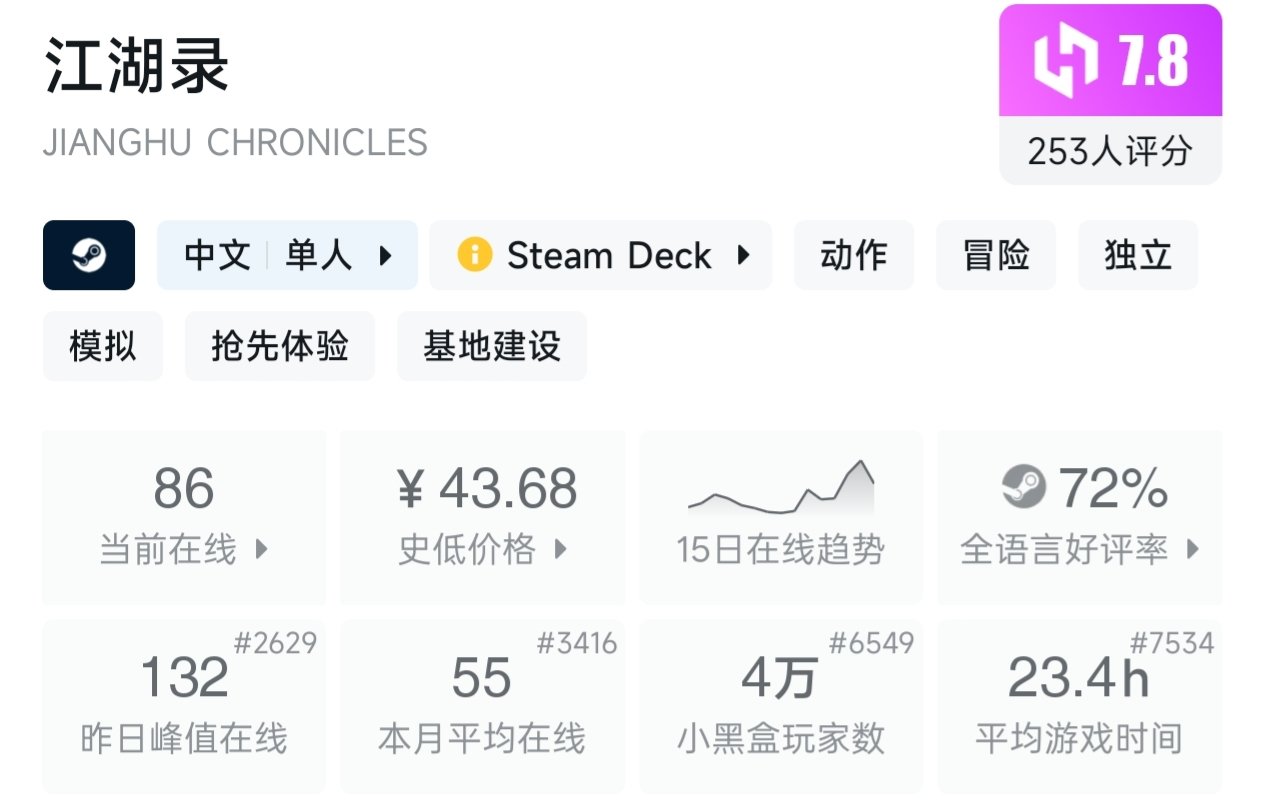Click the 平均游戏时间 23.4h card
This screenshot has width=1264, height=806.
click(1078, 706)
